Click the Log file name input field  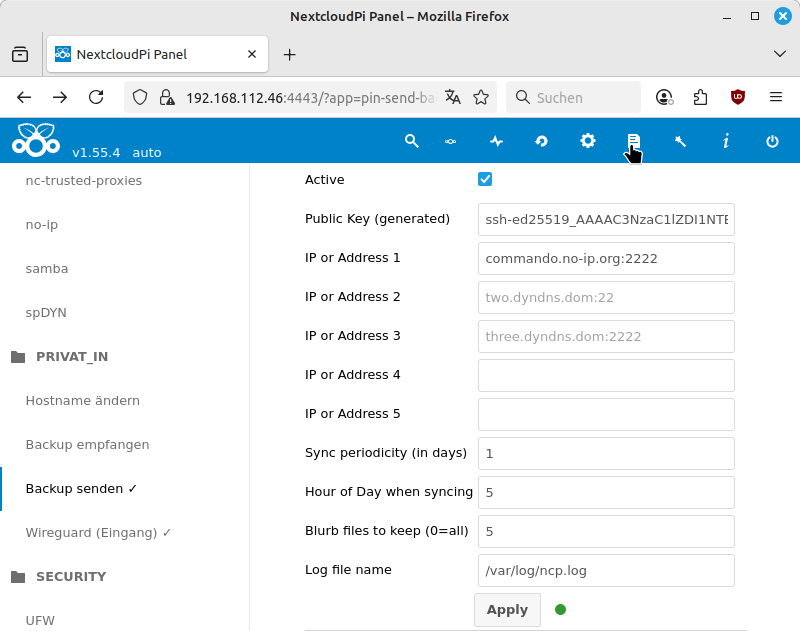(606, 570)
